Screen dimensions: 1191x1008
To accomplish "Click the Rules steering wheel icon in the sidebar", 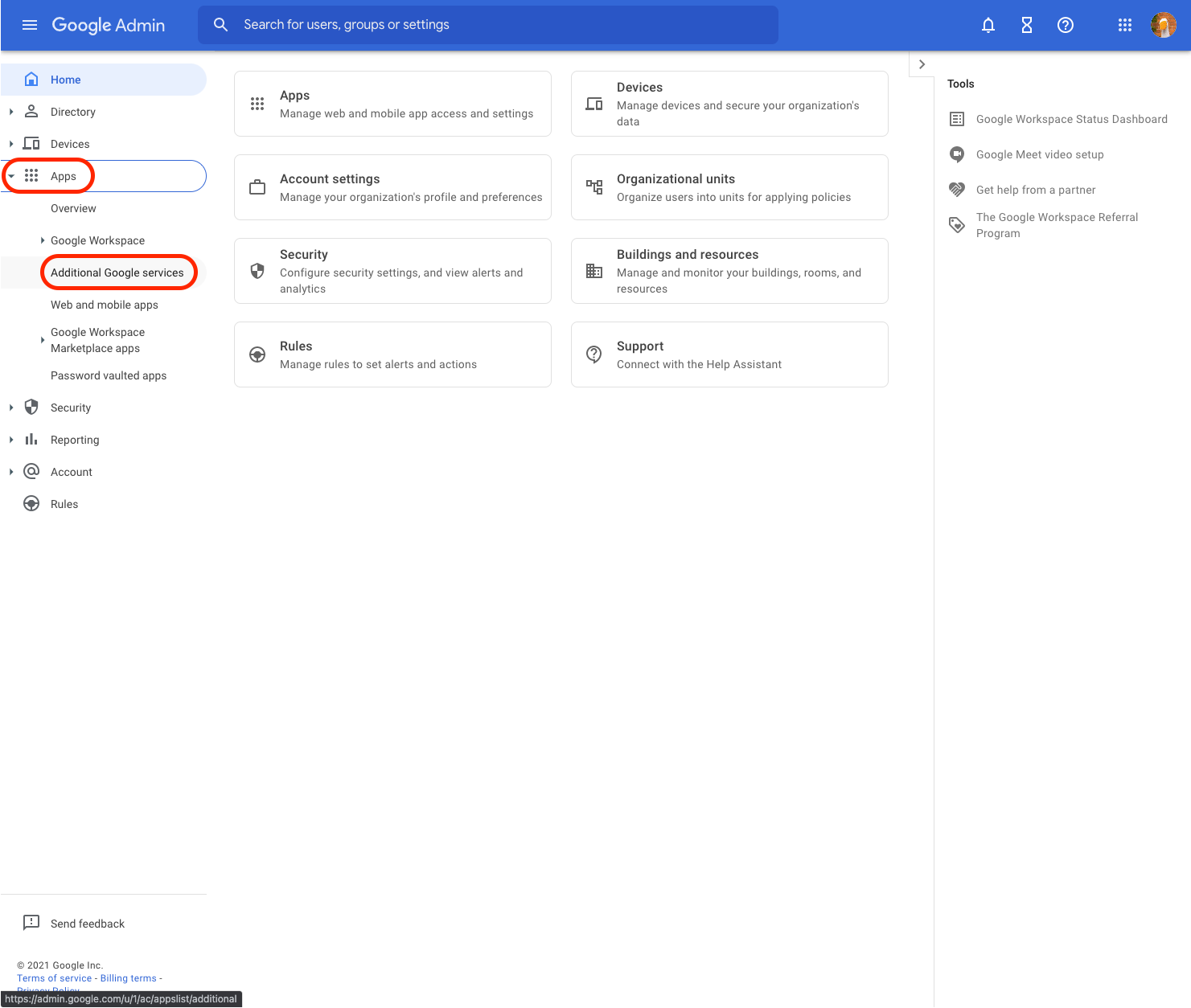I will [x=31, y=503].
